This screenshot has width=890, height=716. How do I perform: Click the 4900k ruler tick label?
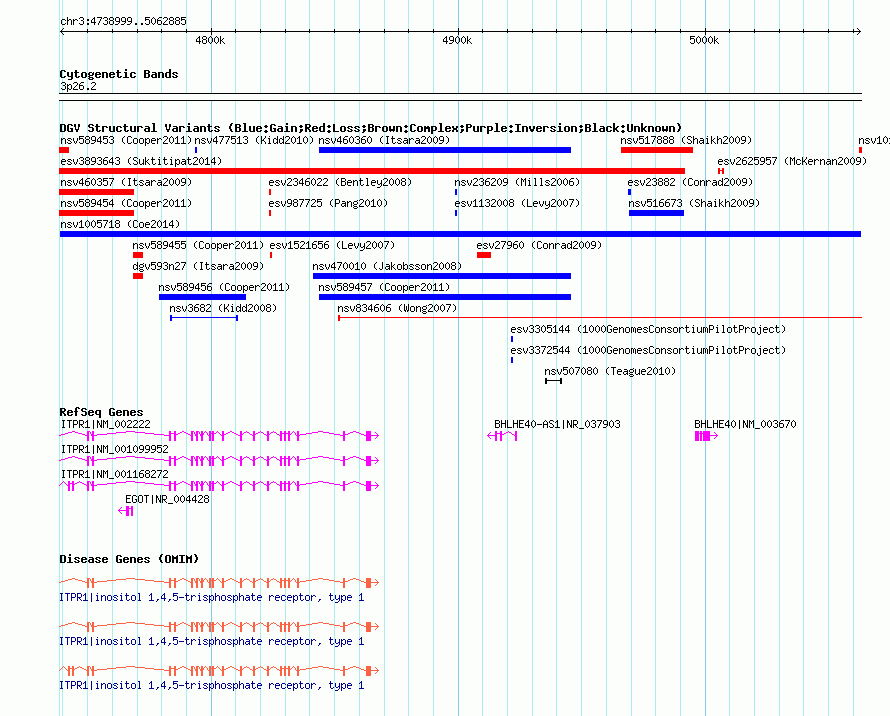click(x=457, y=40)
